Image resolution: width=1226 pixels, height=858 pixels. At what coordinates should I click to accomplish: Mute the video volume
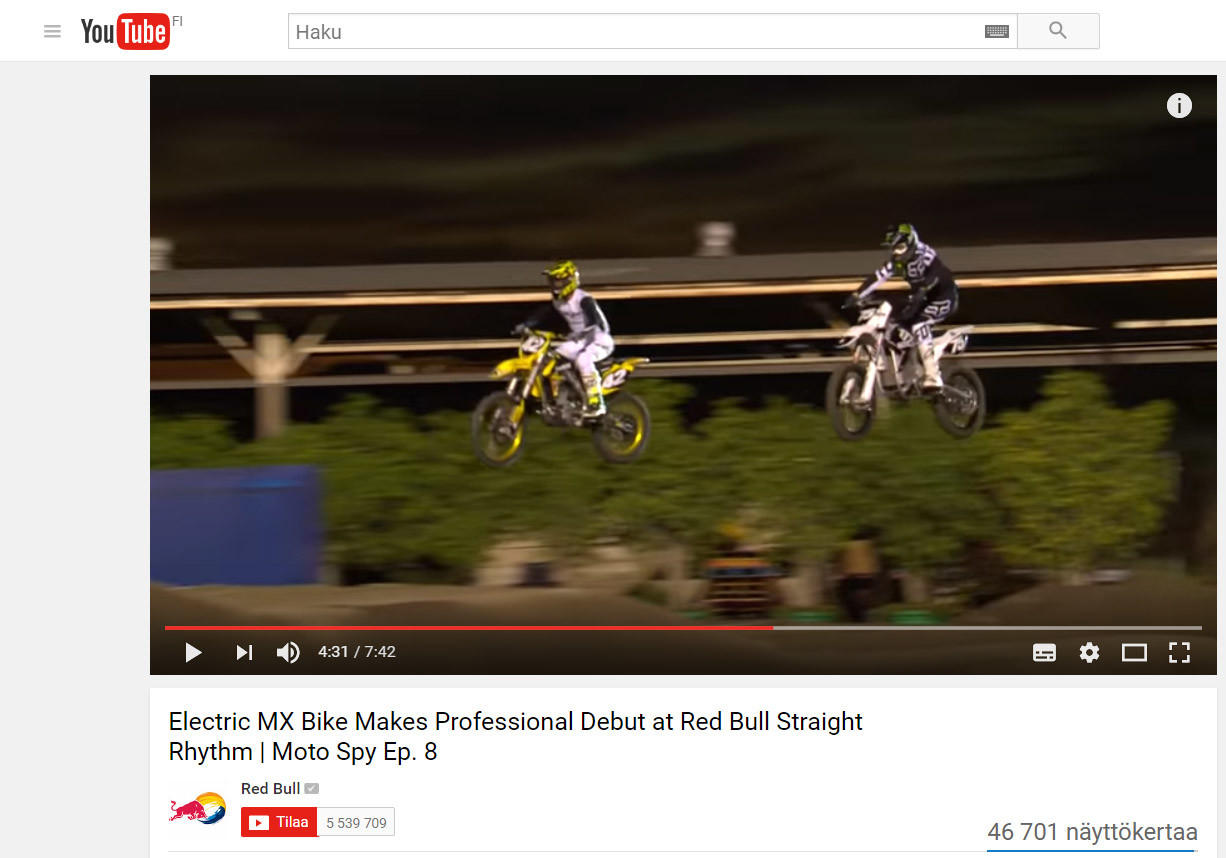tap(288, 652)
